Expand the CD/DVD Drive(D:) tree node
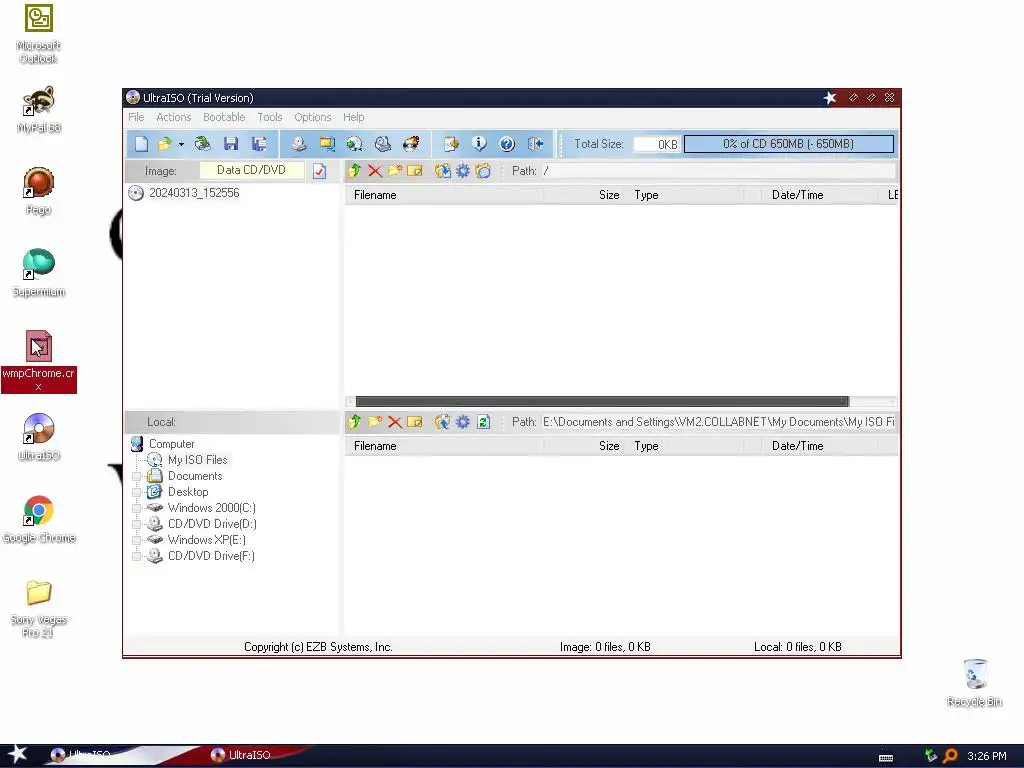The width and height of the screenshot is (1024, 768). point(136,524)
